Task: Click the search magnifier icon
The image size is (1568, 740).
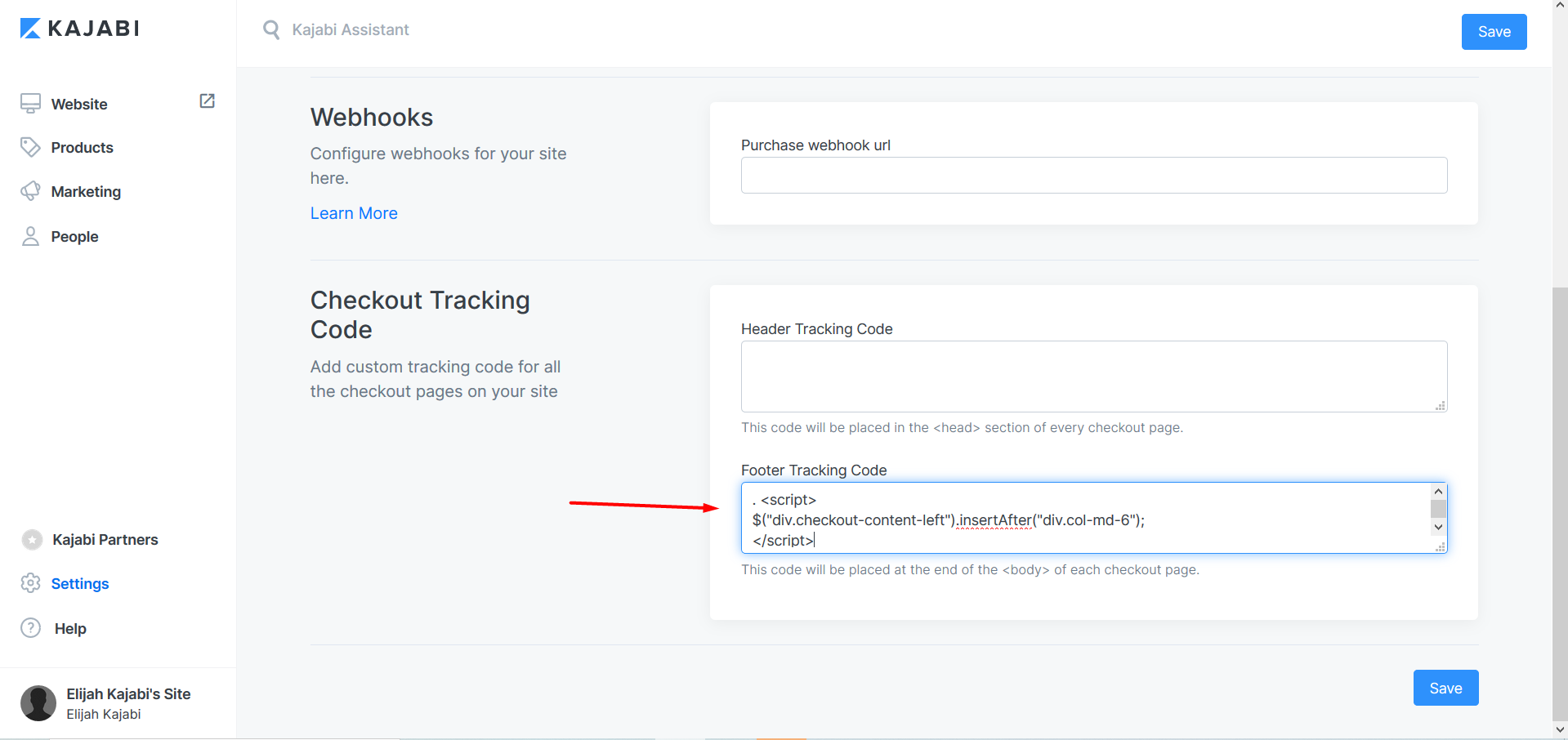Action: (x=271, y=30)
